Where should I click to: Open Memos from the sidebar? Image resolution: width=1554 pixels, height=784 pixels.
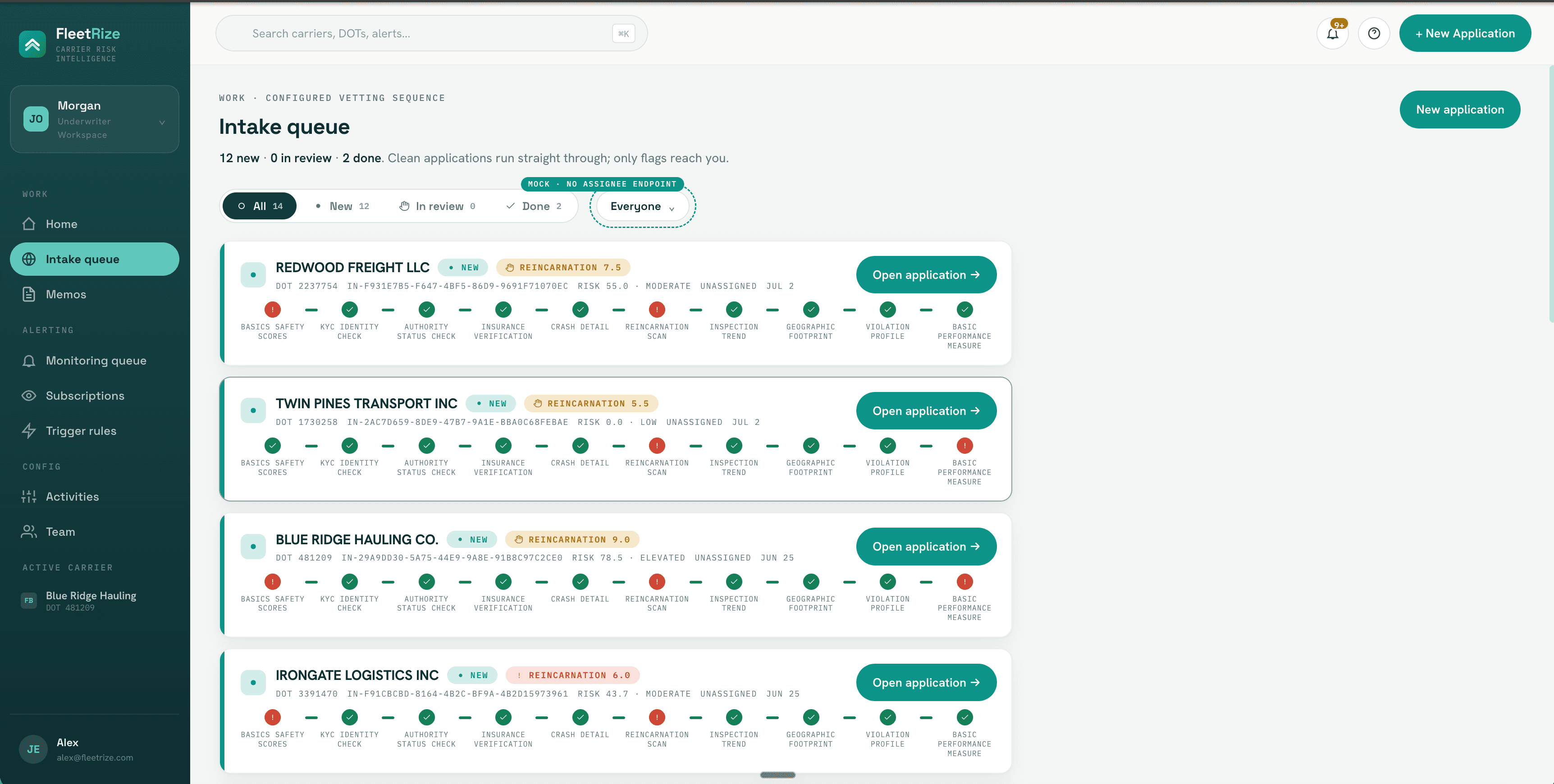pyautogui.click(x=95, y=294)
